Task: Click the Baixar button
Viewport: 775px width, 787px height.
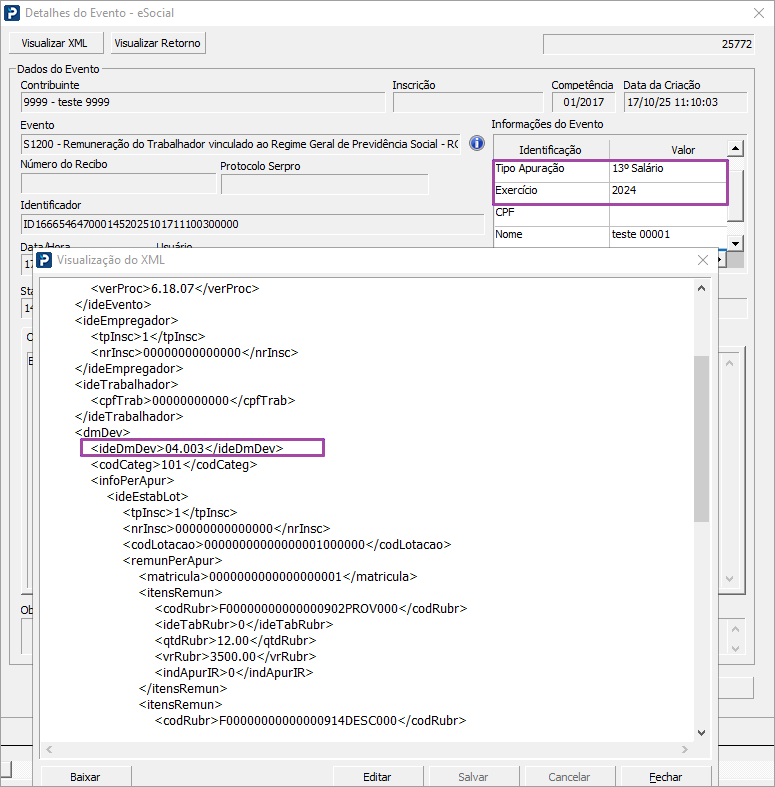Action: click(85, 777)
